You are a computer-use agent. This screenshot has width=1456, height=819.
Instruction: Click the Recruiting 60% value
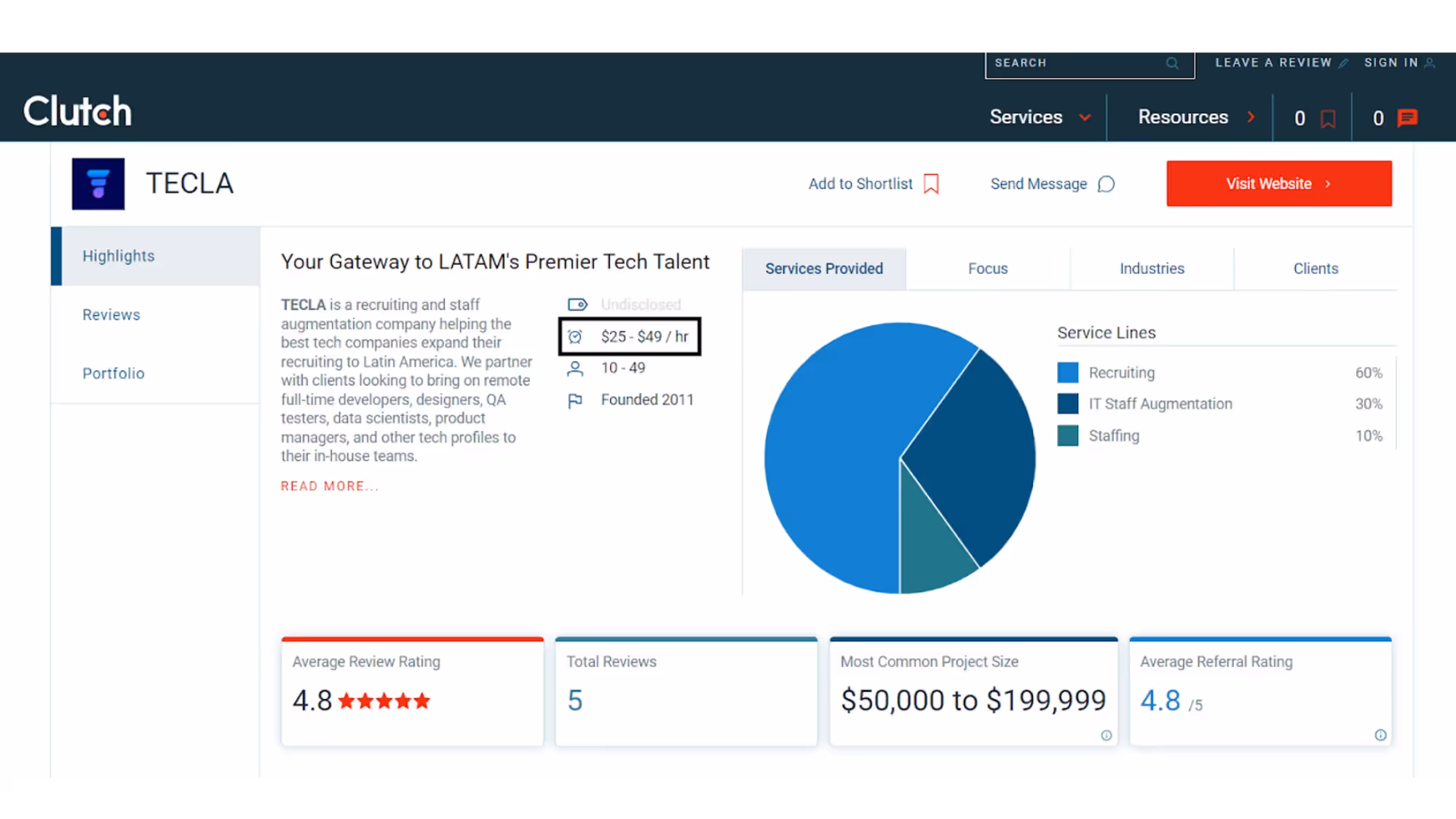[x=1369, y=373]
